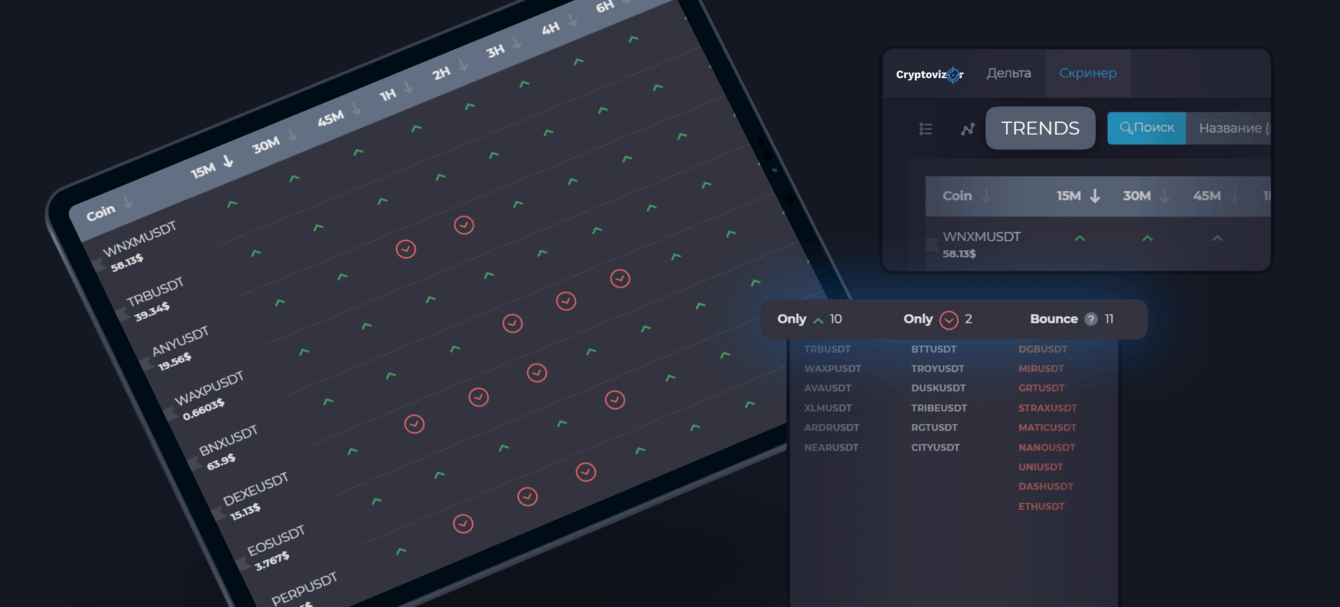The height and width of the screenshot is (607, 1340).
Task: Open DUSKUSDT in the middle list
Action: coord(939,388)
